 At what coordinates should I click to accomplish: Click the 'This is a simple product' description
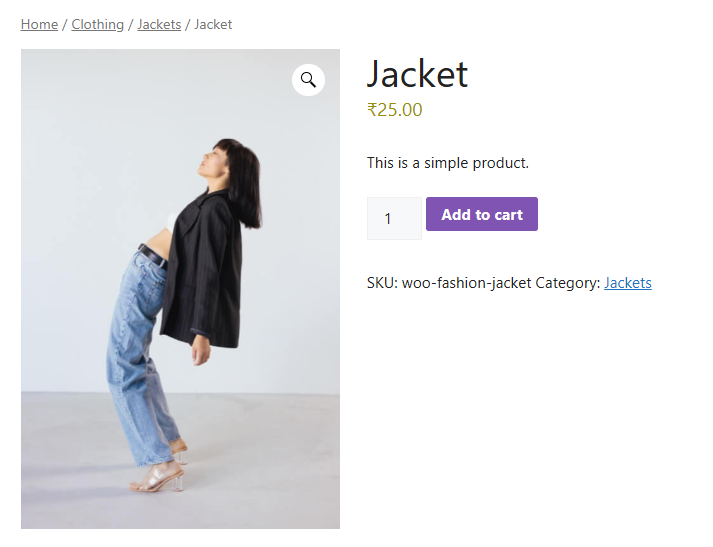447,163
